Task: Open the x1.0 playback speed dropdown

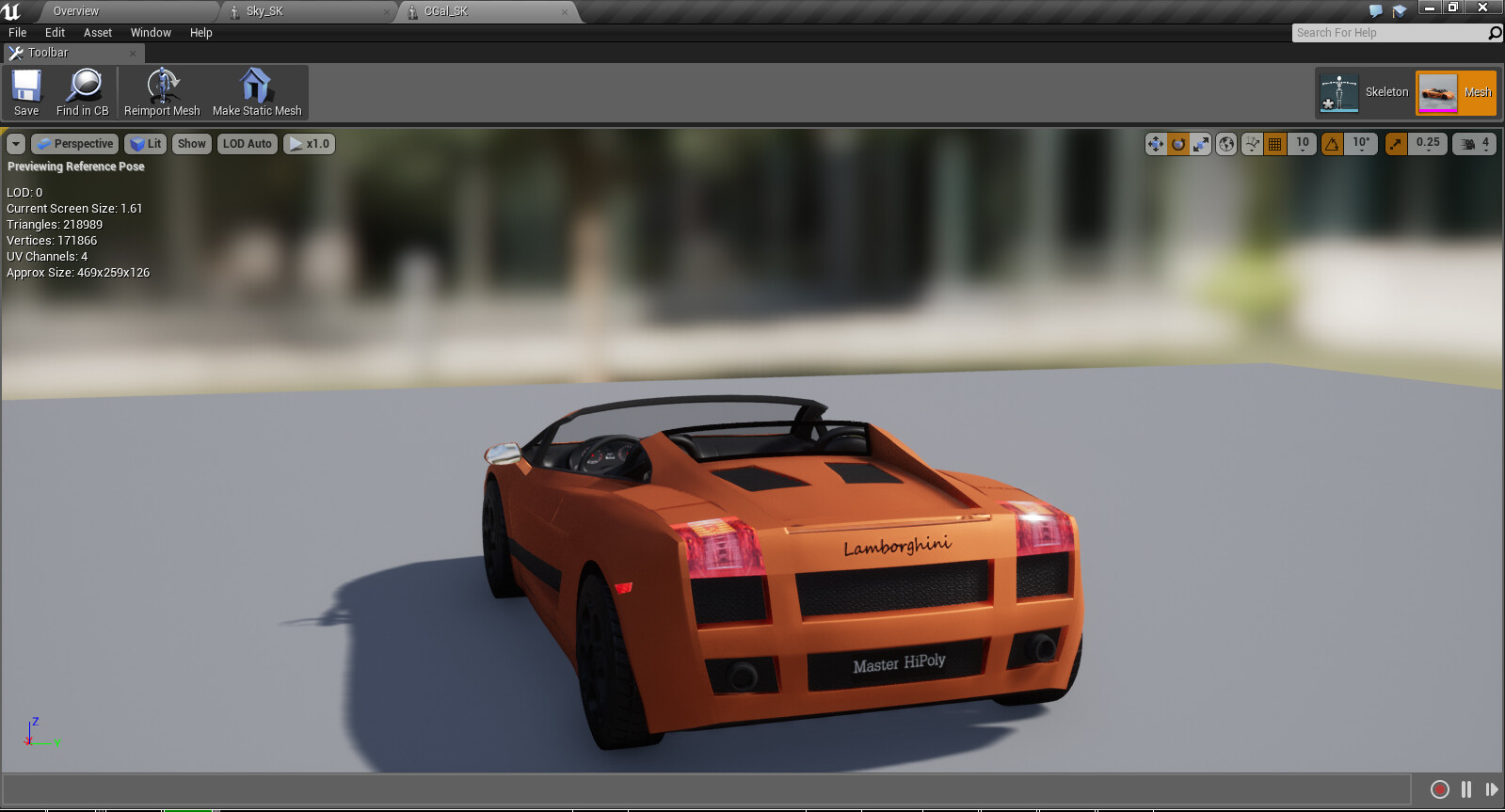Action: coord(309,144)
